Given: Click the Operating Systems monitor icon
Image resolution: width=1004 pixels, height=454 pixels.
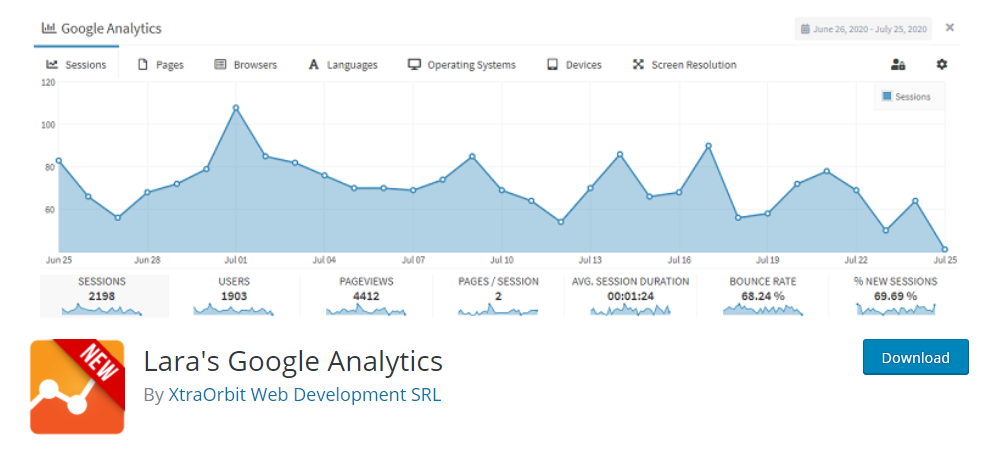Looking at the screenshot, I should pyautogui.click(x=414, y=65).
